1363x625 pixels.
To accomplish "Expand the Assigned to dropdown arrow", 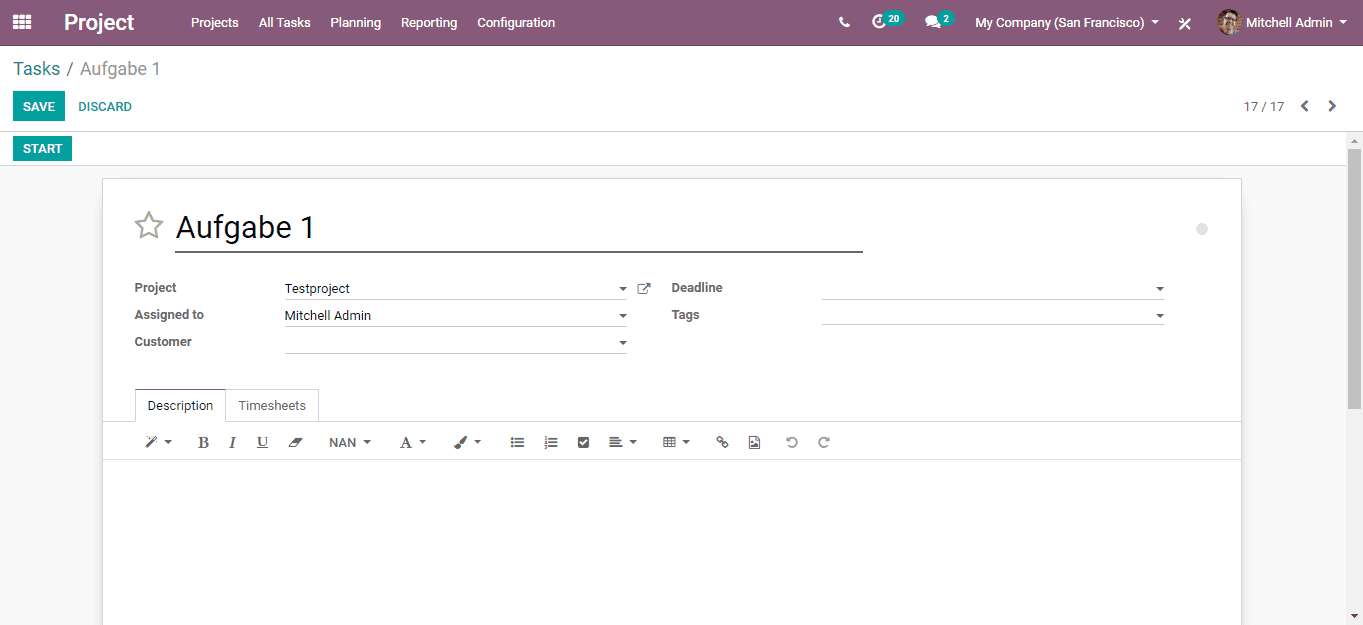I will point(622,316).
